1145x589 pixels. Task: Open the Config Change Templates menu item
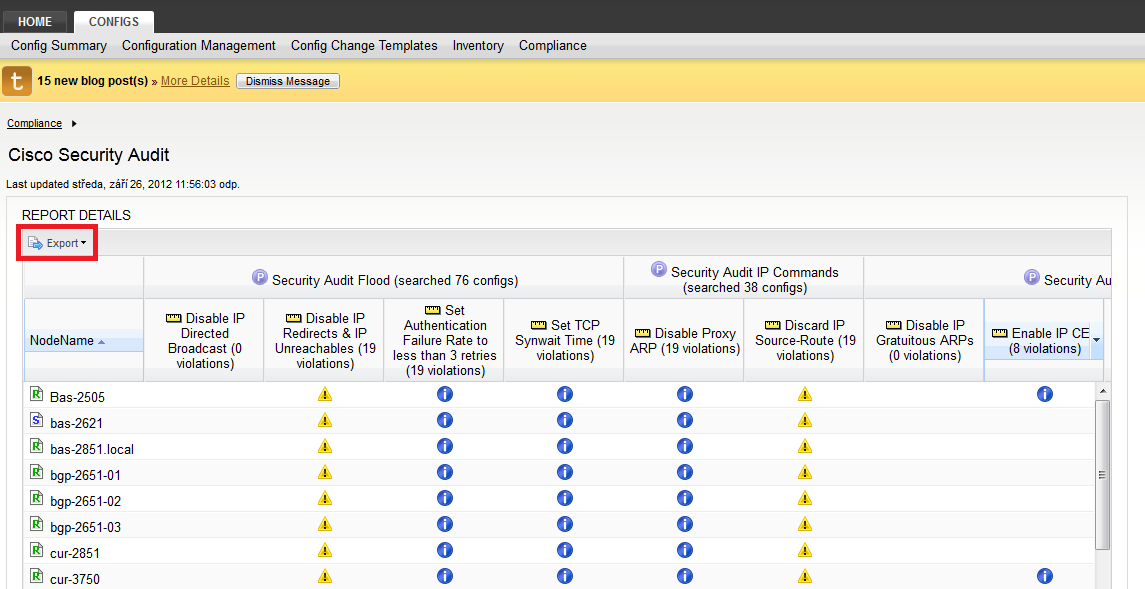pos(364,46)
